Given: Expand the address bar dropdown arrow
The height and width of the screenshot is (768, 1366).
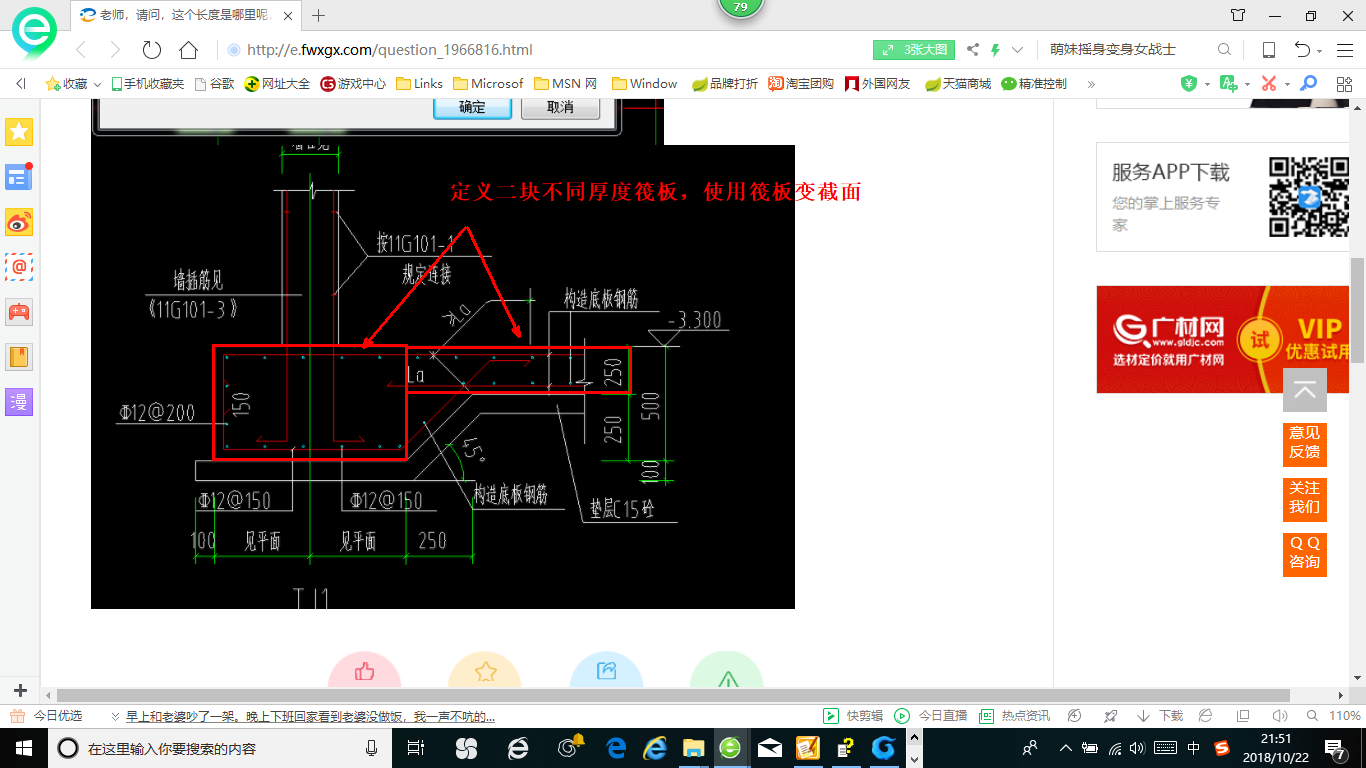Looking at the screenshot, I should pyautogui.click(x=1018, y=50).
